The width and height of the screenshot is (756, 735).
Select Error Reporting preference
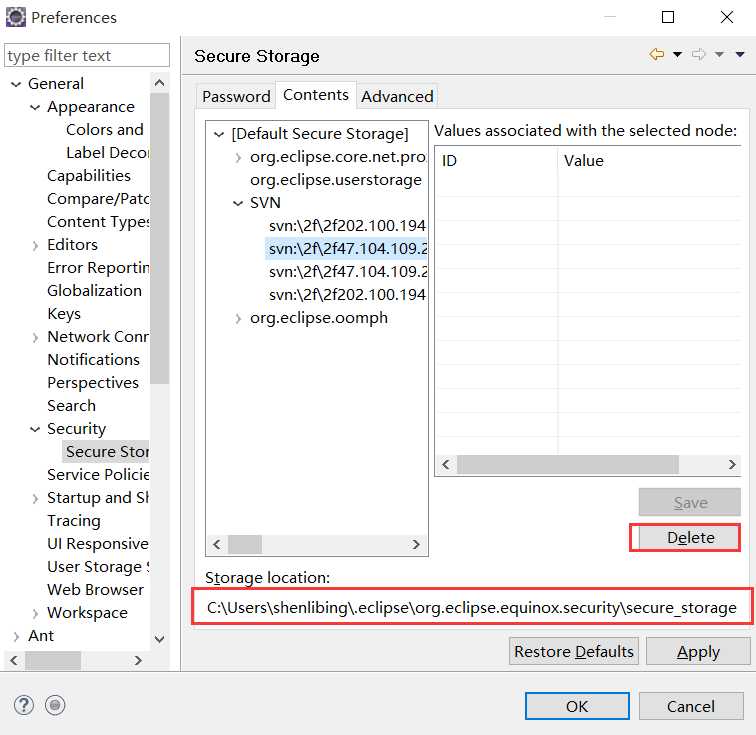pos(98,268)
